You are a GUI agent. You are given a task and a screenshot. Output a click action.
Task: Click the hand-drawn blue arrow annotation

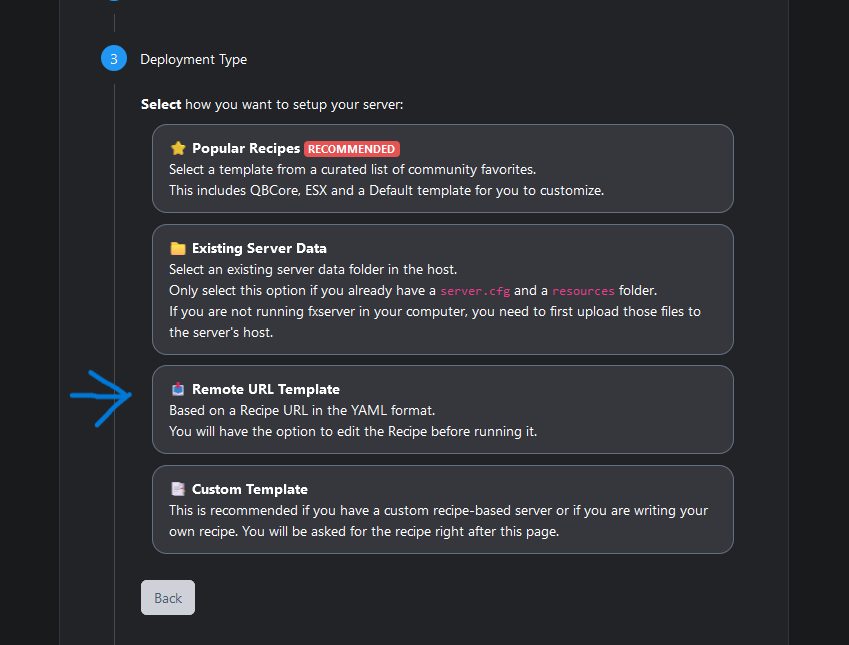click(102, 396)
